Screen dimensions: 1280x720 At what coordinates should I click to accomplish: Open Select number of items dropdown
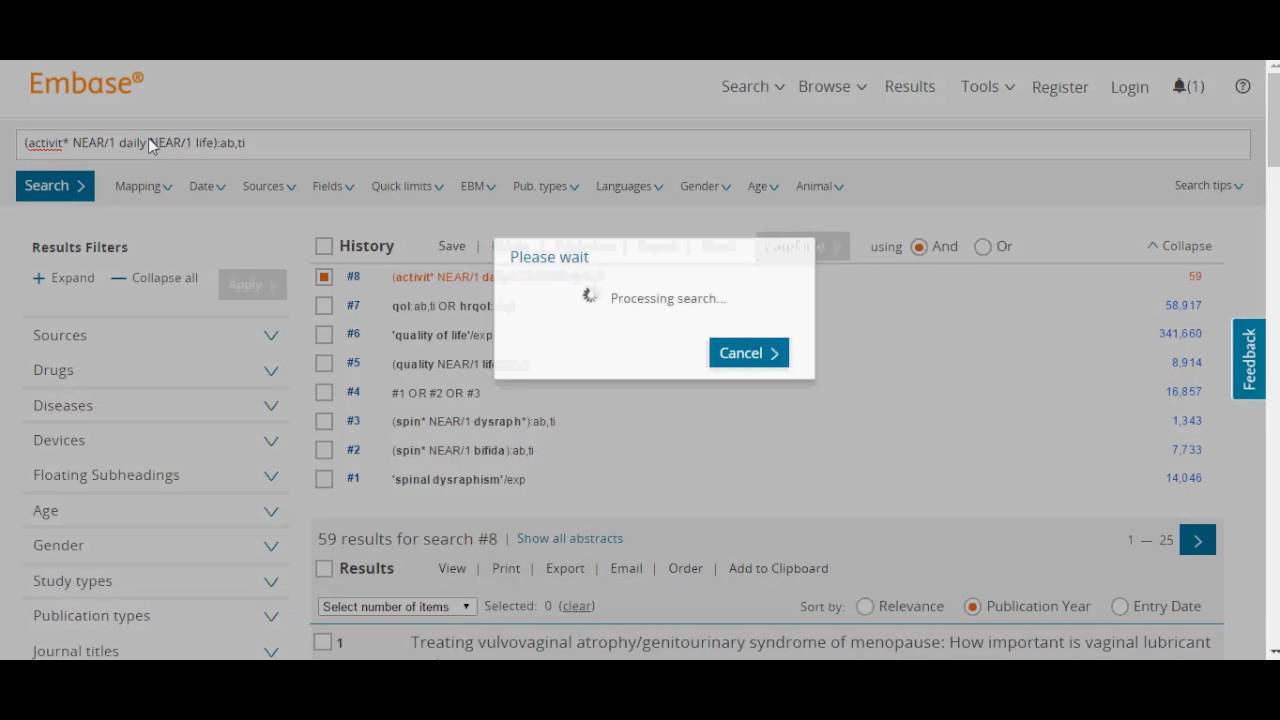pos(397,606)
